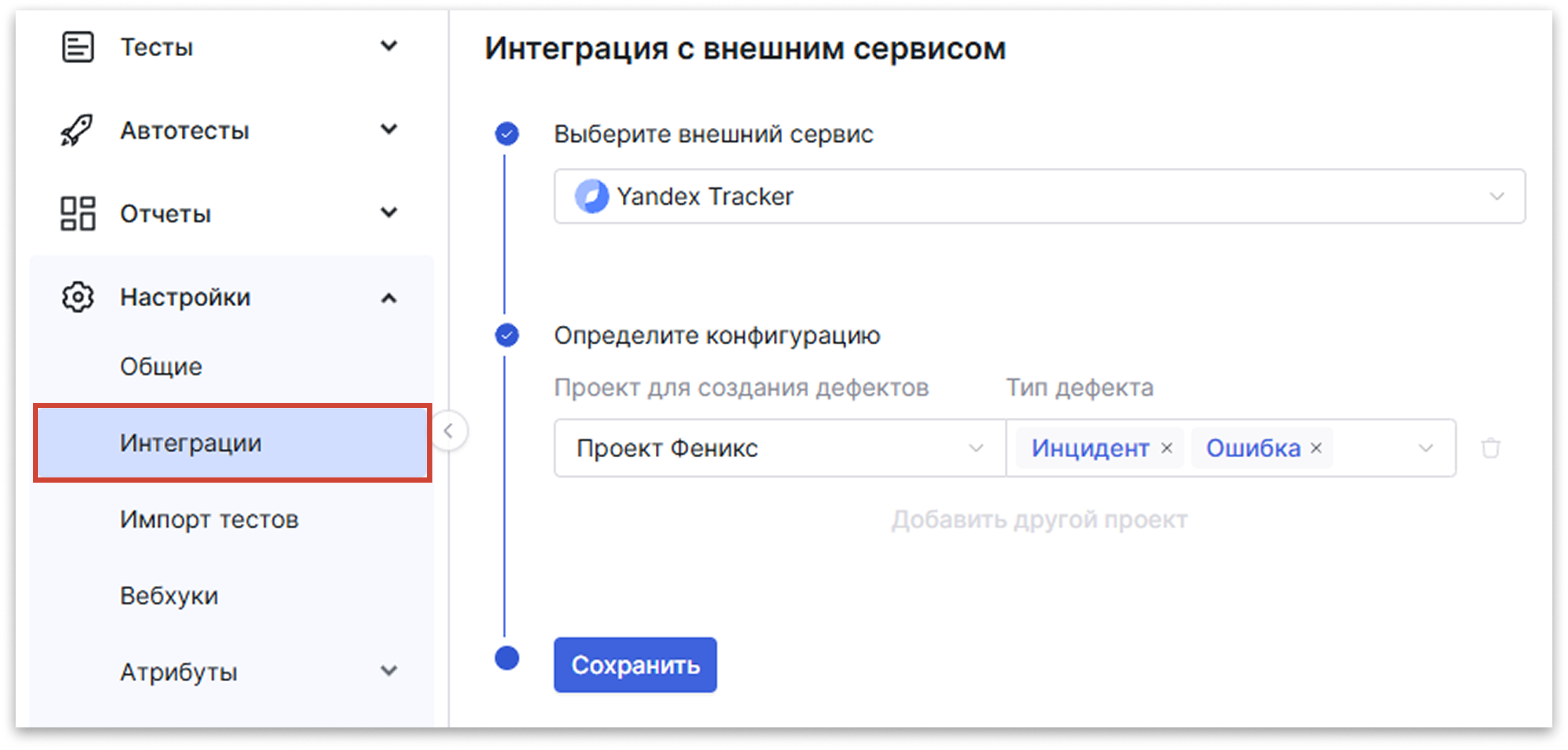1568x750 pixels.
Task: Open Вебхуки settings
Action: pyautogui.click(x=169, y=595)
